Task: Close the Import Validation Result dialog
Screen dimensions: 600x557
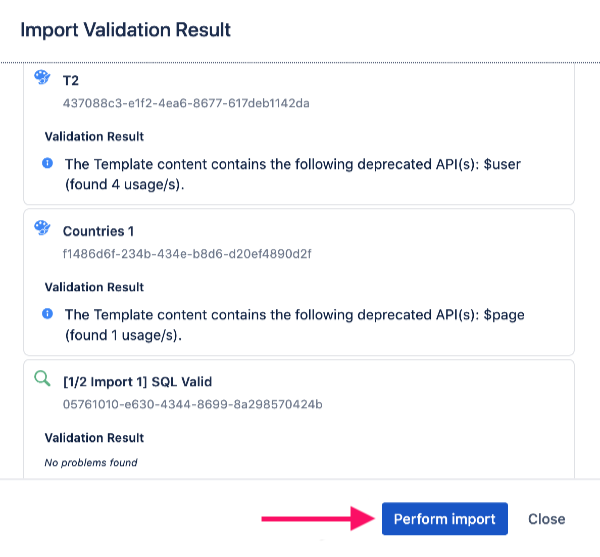Action: tap(546, 519)
